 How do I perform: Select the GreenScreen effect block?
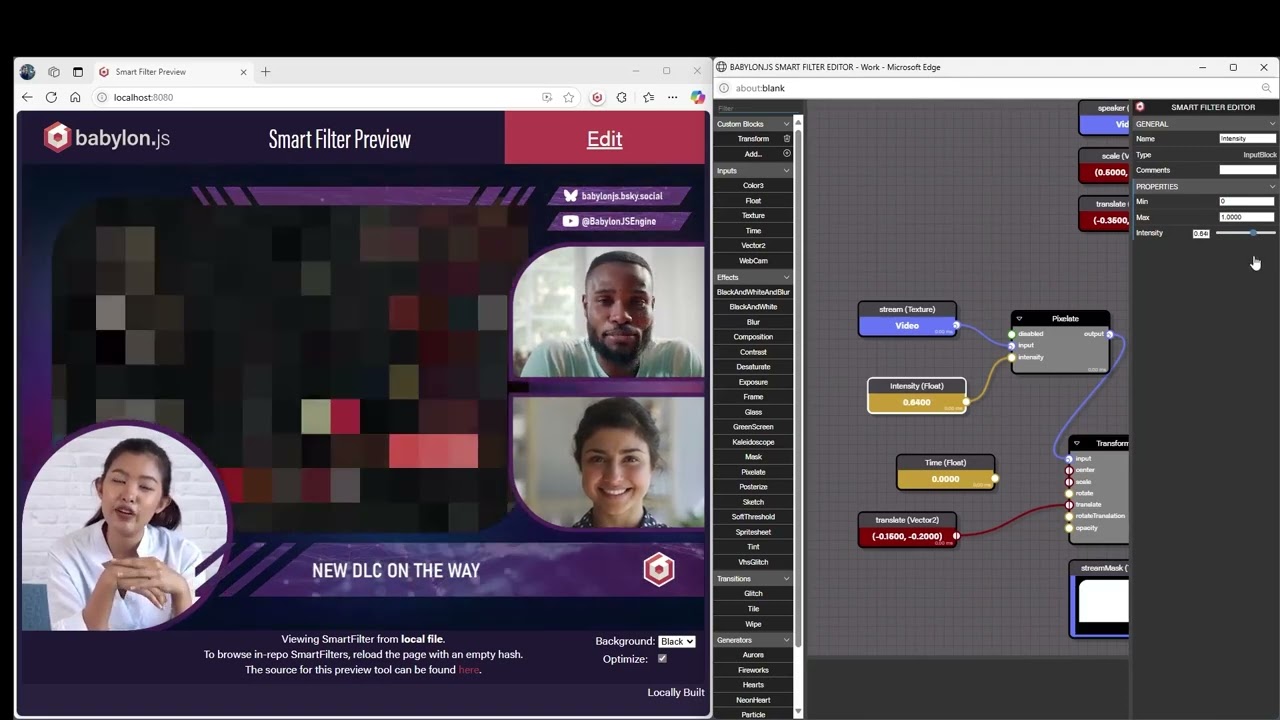point(753,427)
